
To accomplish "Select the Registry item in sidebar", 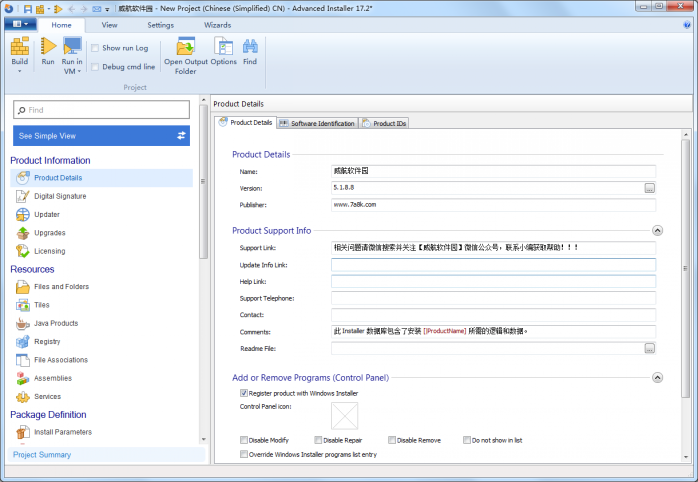I will [47, 341].
